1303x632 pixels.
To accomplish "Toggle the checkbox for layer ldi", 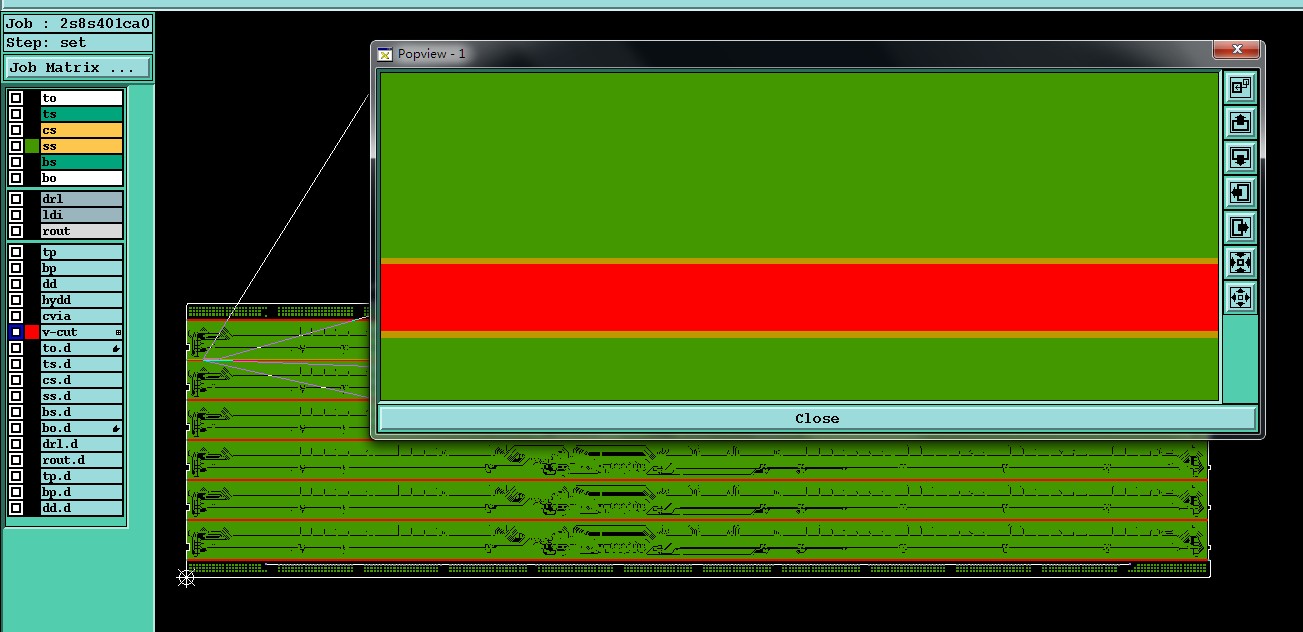I will 16,215.
